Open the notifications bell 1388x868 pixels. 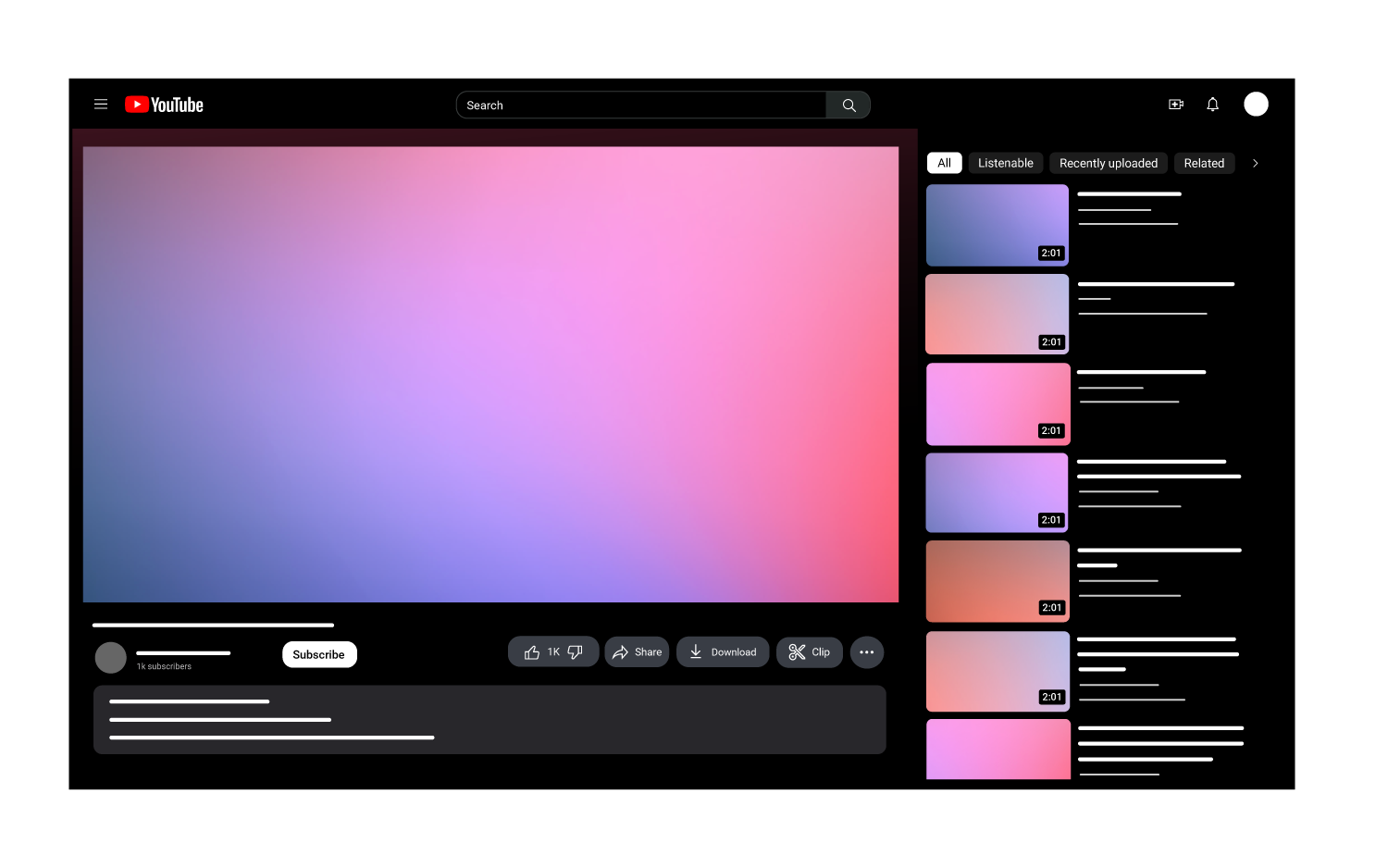coord(1212,104)
